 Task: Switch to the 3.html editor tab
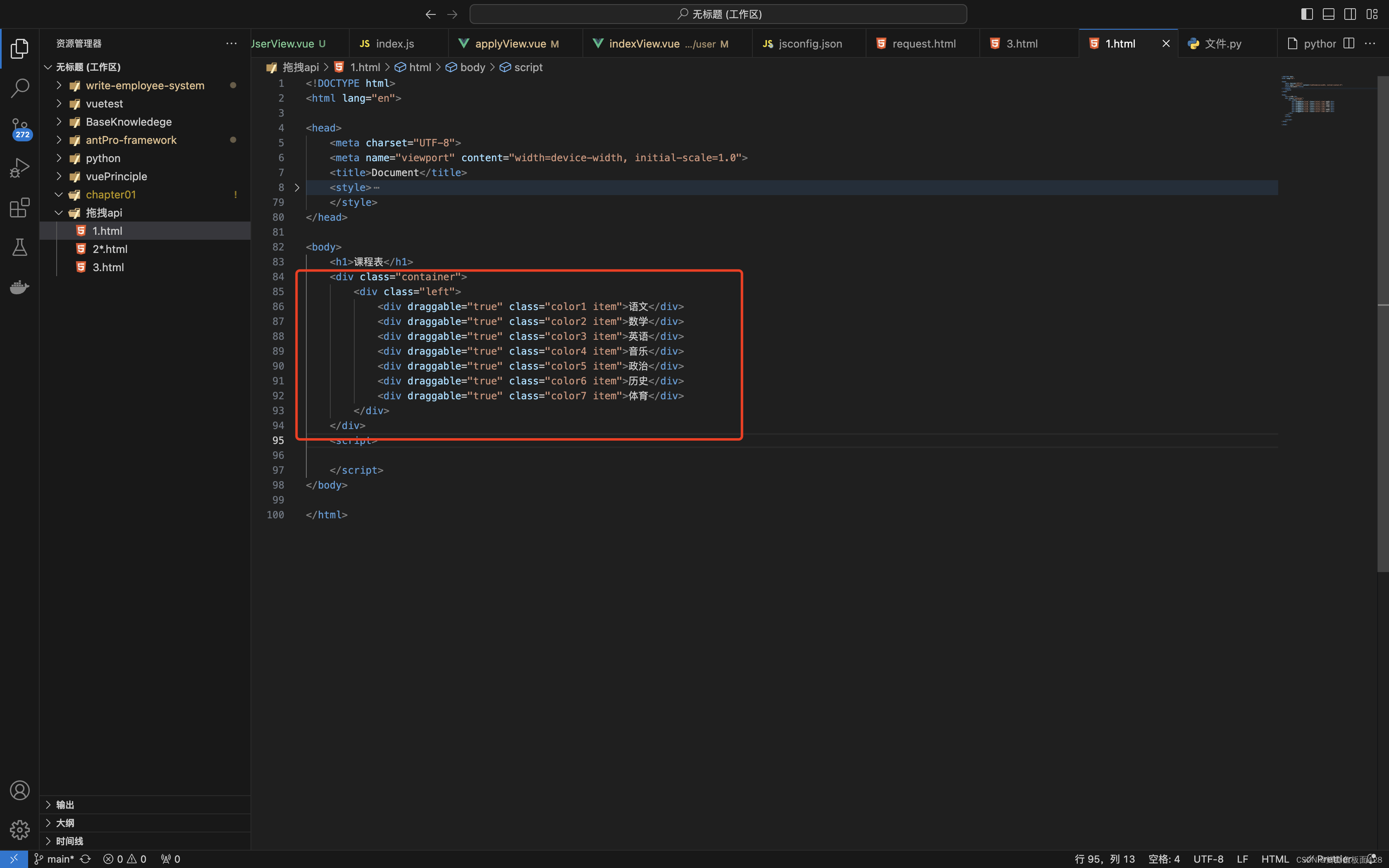(x=1029, y=44)
